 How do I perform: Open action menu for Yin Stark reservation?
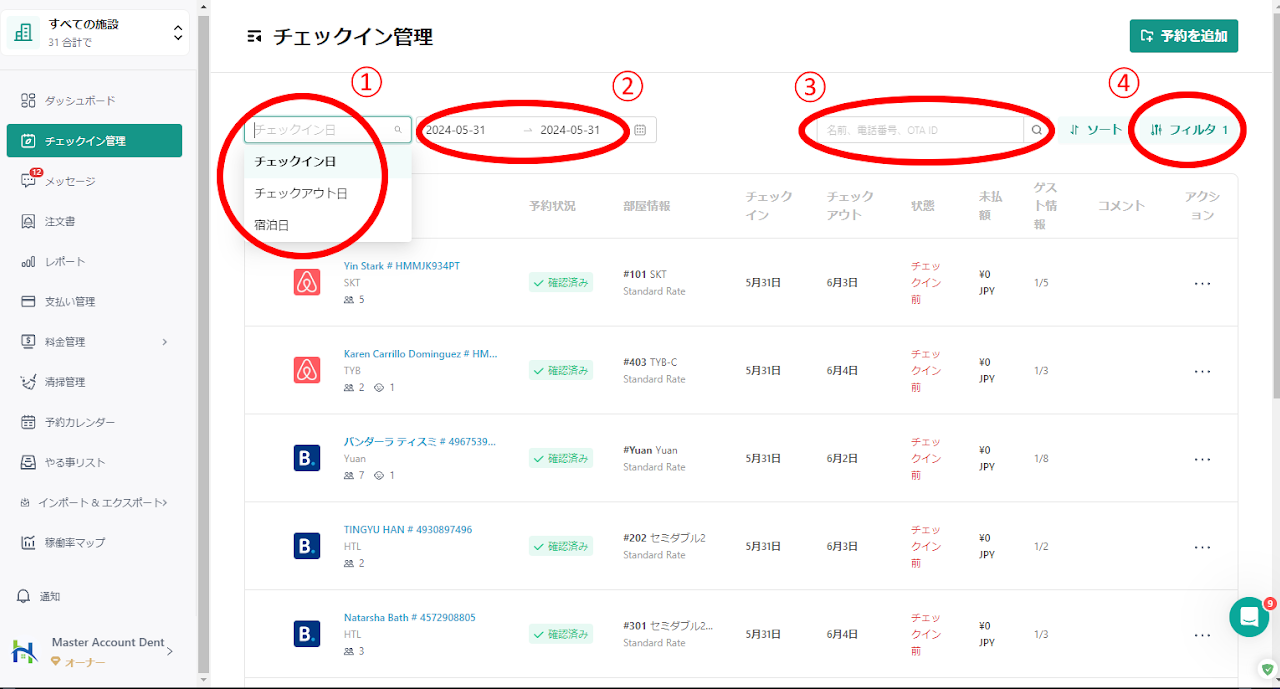click(1202, 283)
